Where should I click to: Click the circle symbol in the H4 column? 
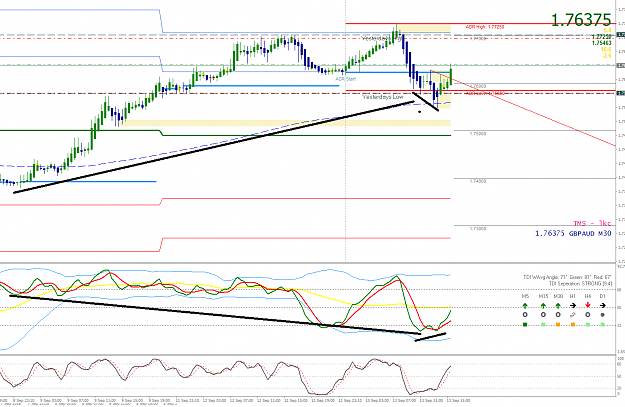pyautogui.click(x=588, y=315)
